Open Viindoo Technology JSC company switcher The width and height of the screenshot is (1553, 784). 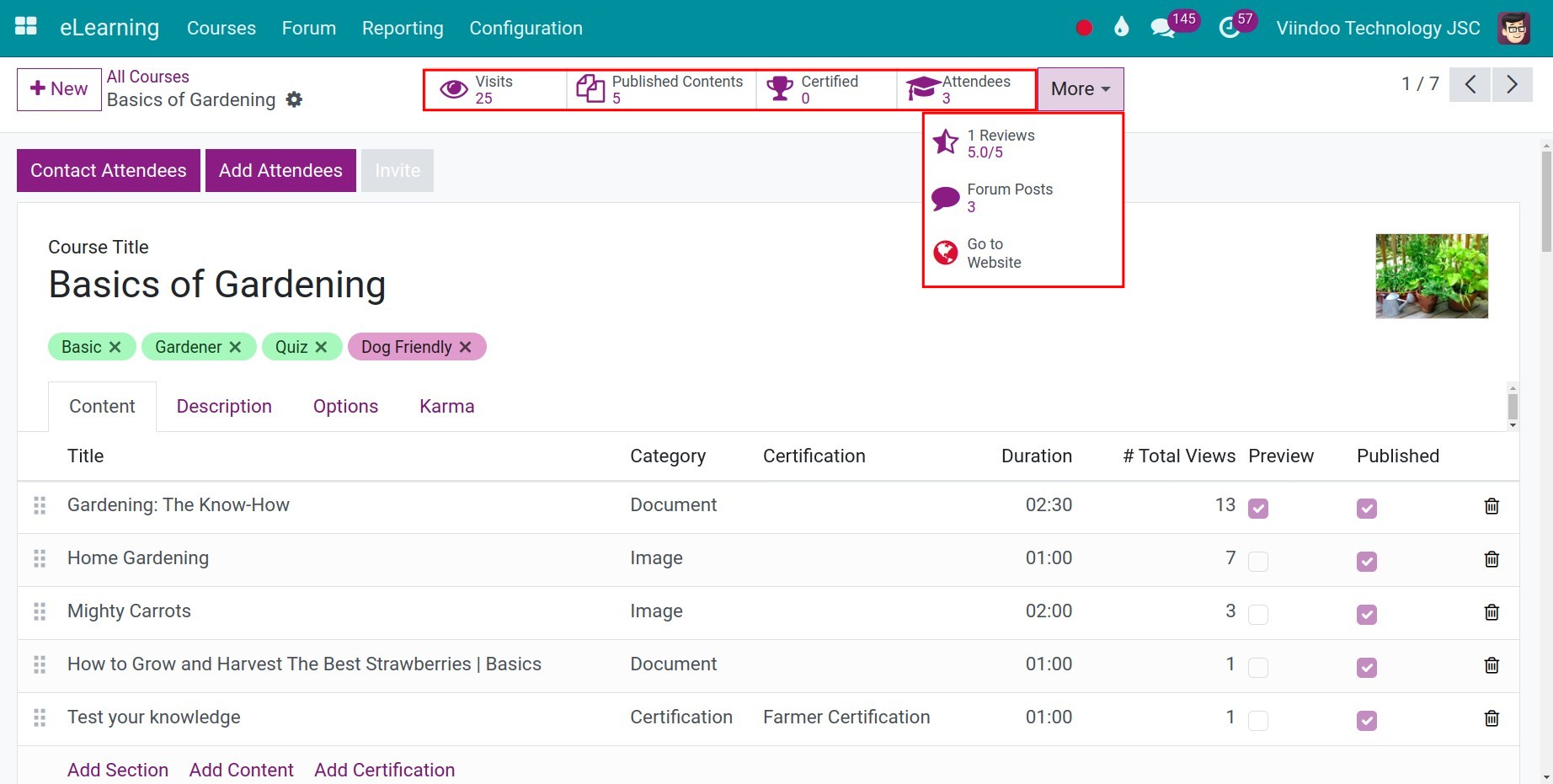tap(1378, 28)
